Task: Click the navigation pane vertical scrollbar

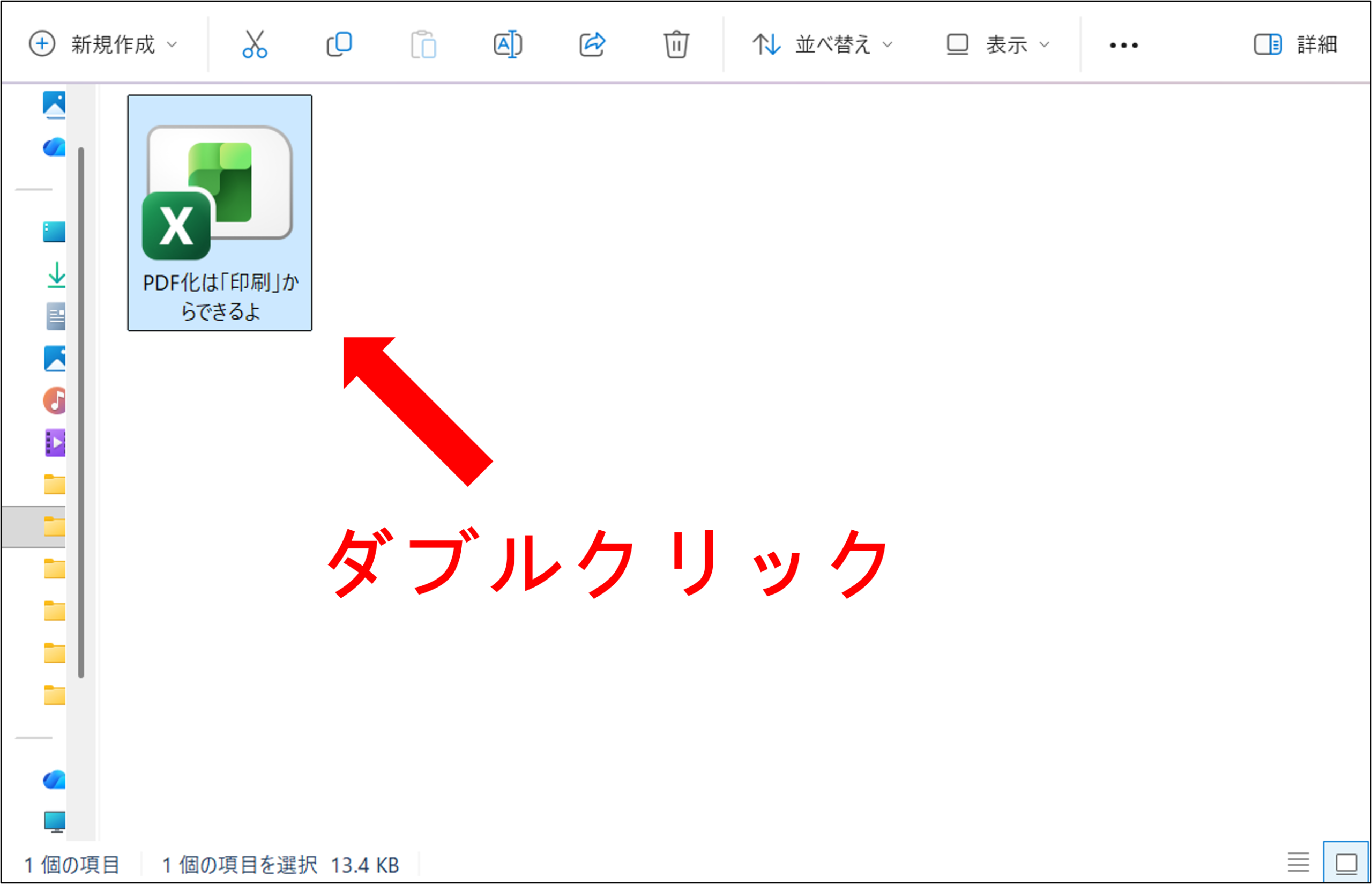Action: point(81,412)
